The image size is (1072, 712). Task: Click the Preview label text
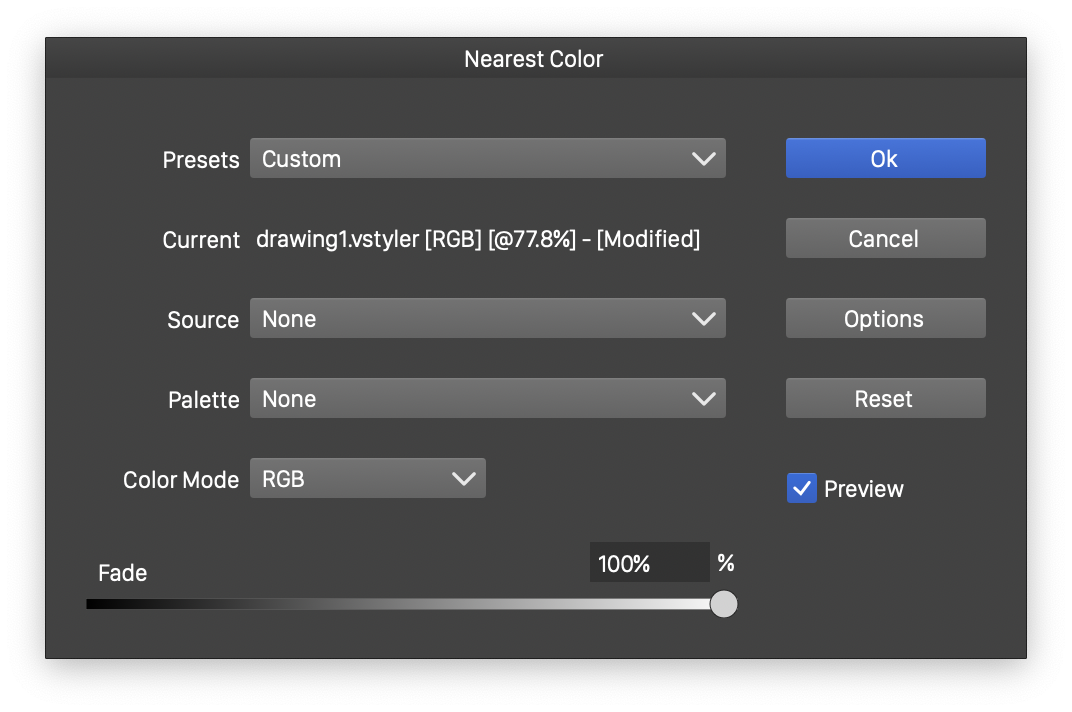[x=863, y=489]
